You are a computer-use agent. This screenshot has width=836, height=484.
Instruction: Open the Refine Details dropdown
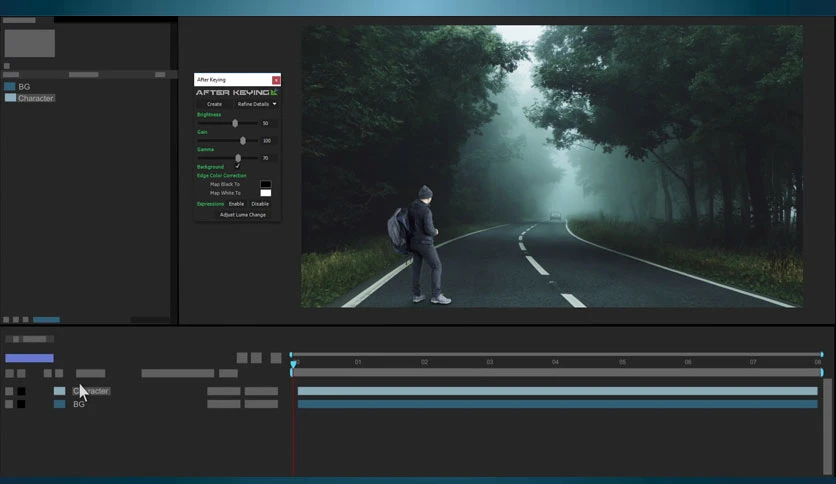256,104
